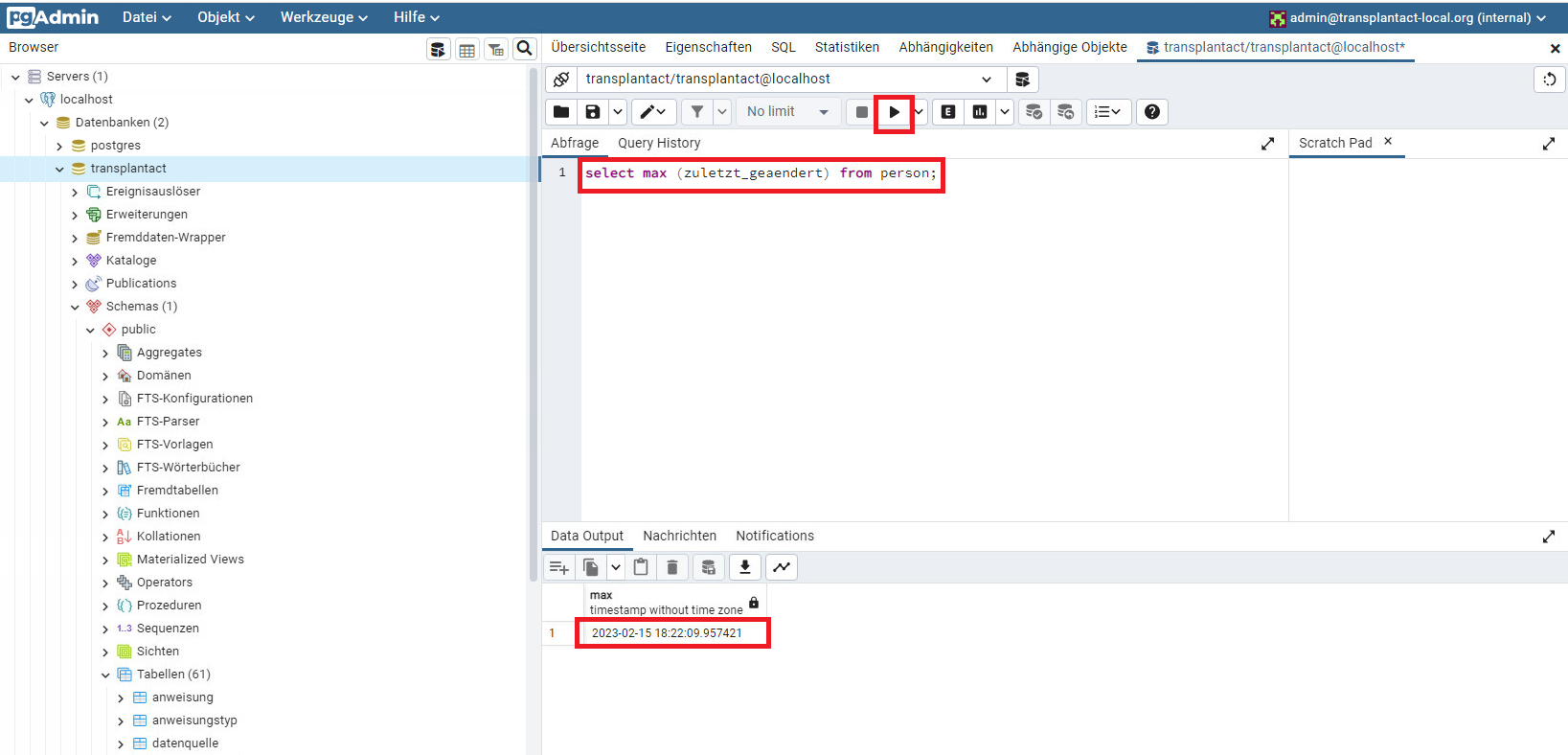Image resolution: width=1568 pixels, height=755 pixels.
Task: Run the query with the Execute button
Action: coord(894,112)
